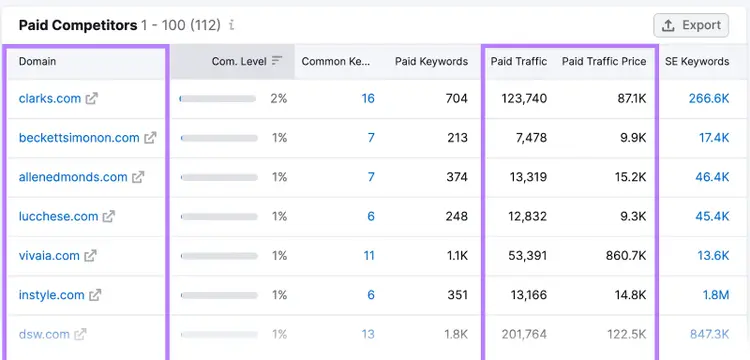Image resolution: width=750 pixels, height=360 pixels.
Task: Select paid traffic value 12,832
Action: pyautogui.click(x=528, y=216)
